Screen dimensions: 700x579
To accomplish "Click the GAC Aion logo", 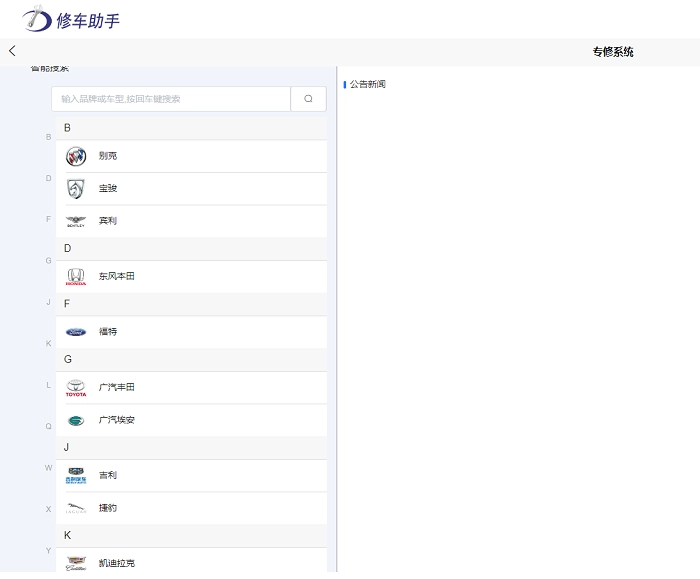I will pos(76,421).
